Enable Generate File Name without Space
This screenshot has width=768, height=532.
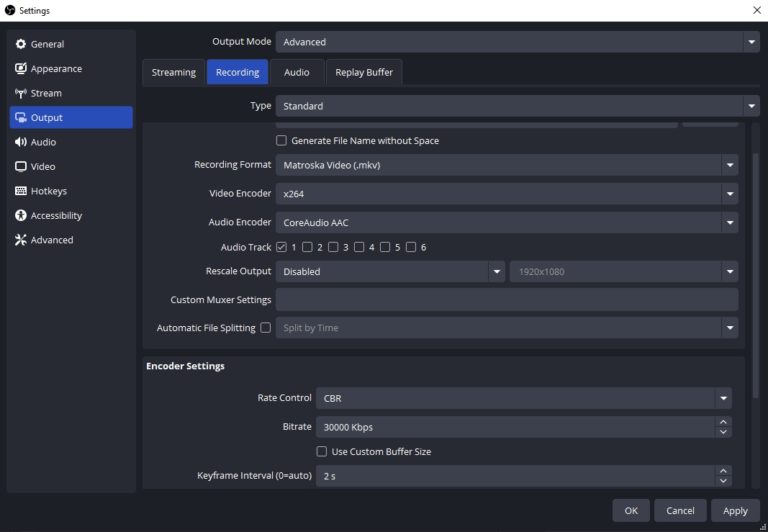pos(281,141)
